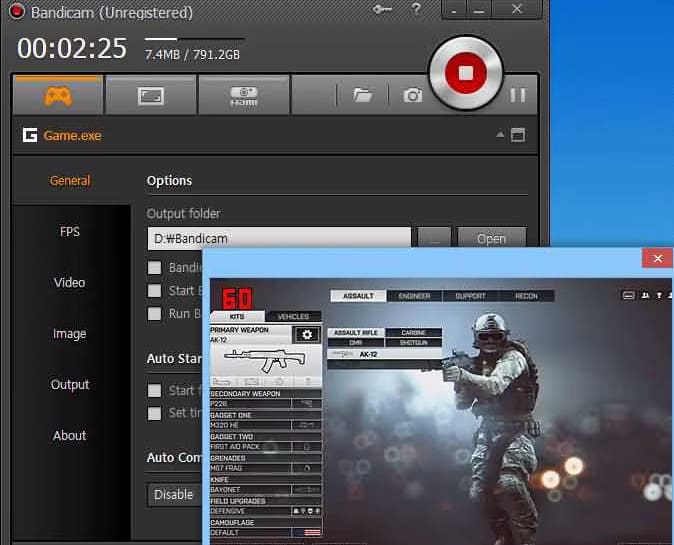Collapse the panel with the small up arrow
This screenshot has width=674, height=545.
499,135
